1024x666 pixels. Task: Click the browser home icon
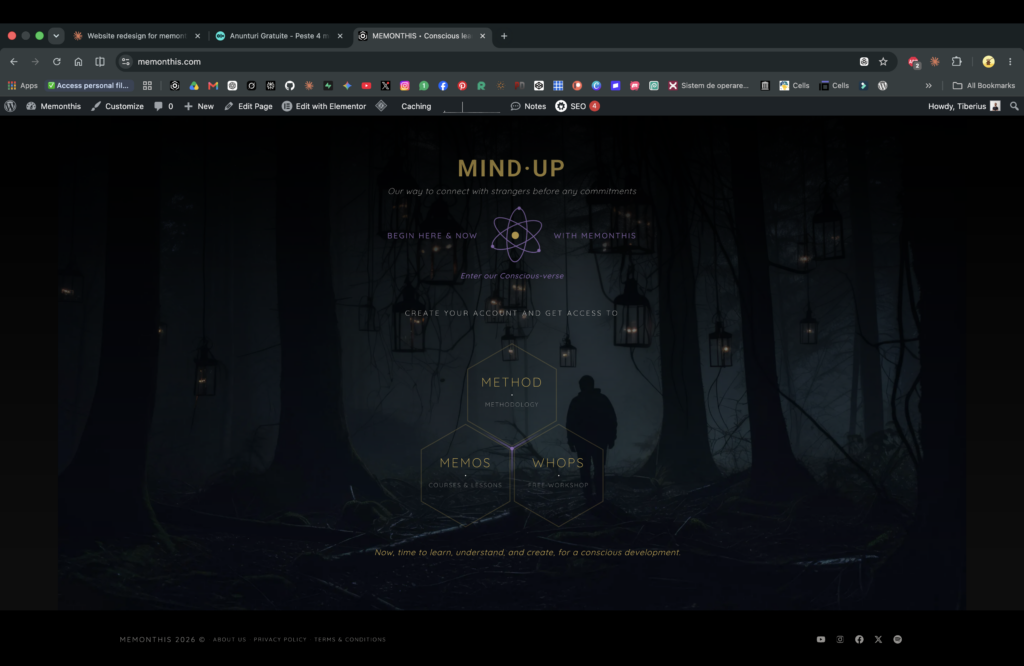[78, 61]
